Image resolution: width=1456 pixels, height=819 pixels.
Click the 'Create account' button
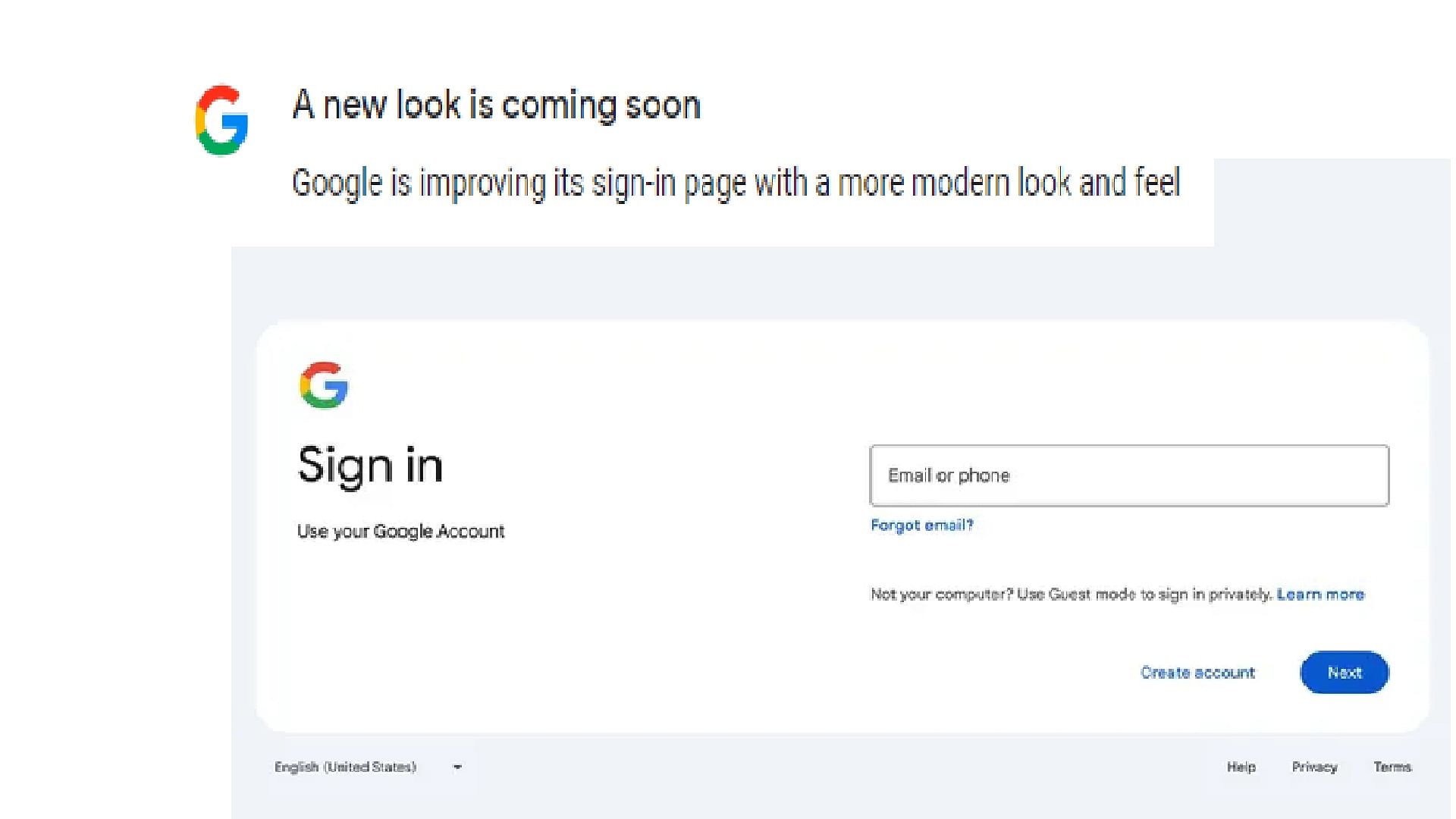tap(1198, 672)
